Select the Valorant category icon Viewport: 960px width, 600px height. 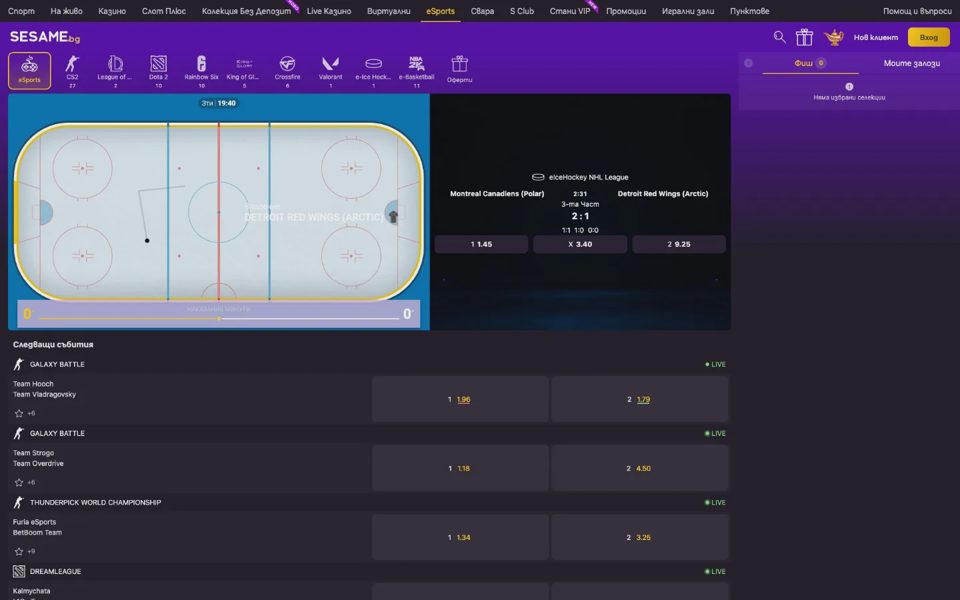[x=331, y=71]
